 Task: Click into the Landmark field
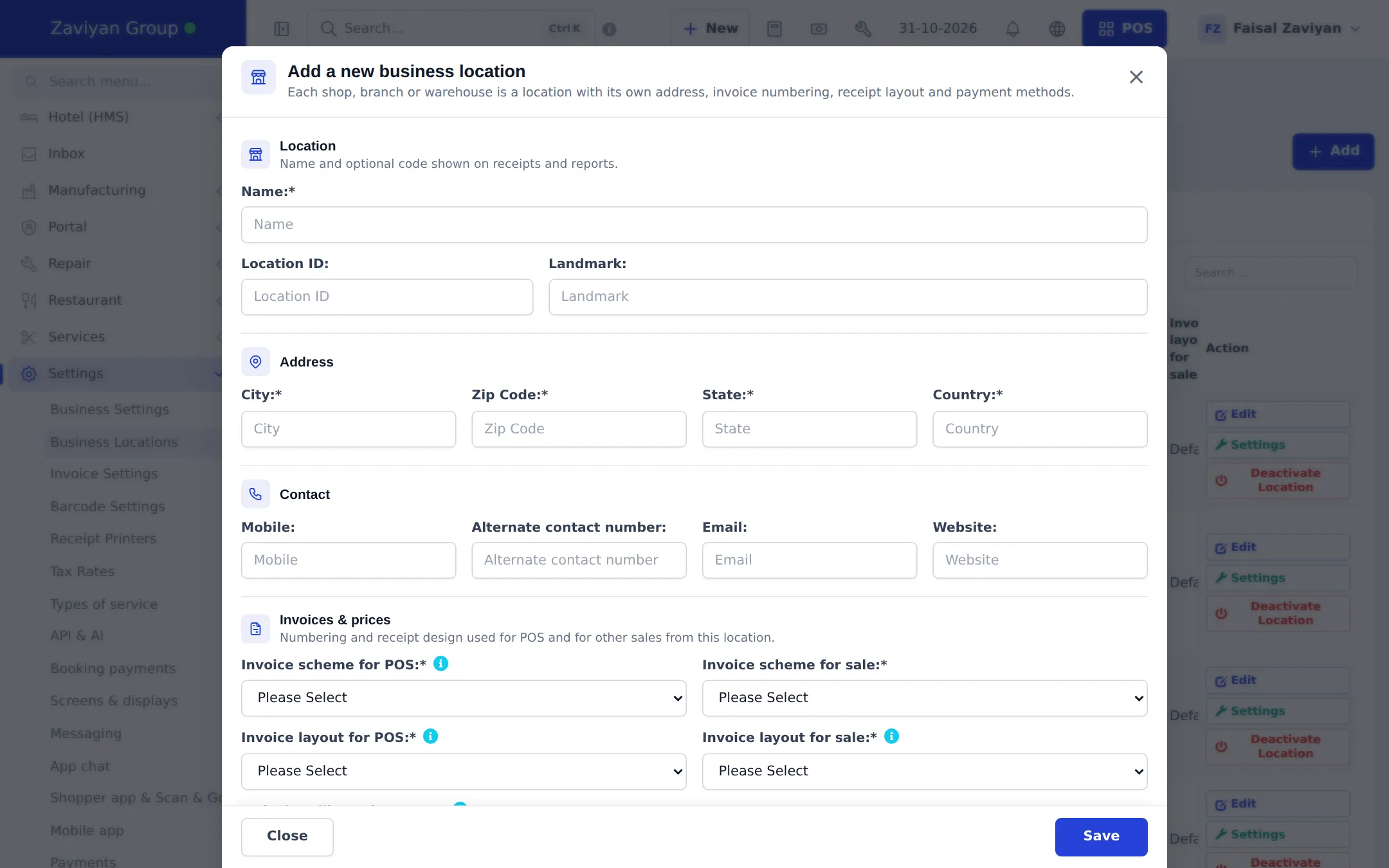pyautogui.click(x=848, y=297)
